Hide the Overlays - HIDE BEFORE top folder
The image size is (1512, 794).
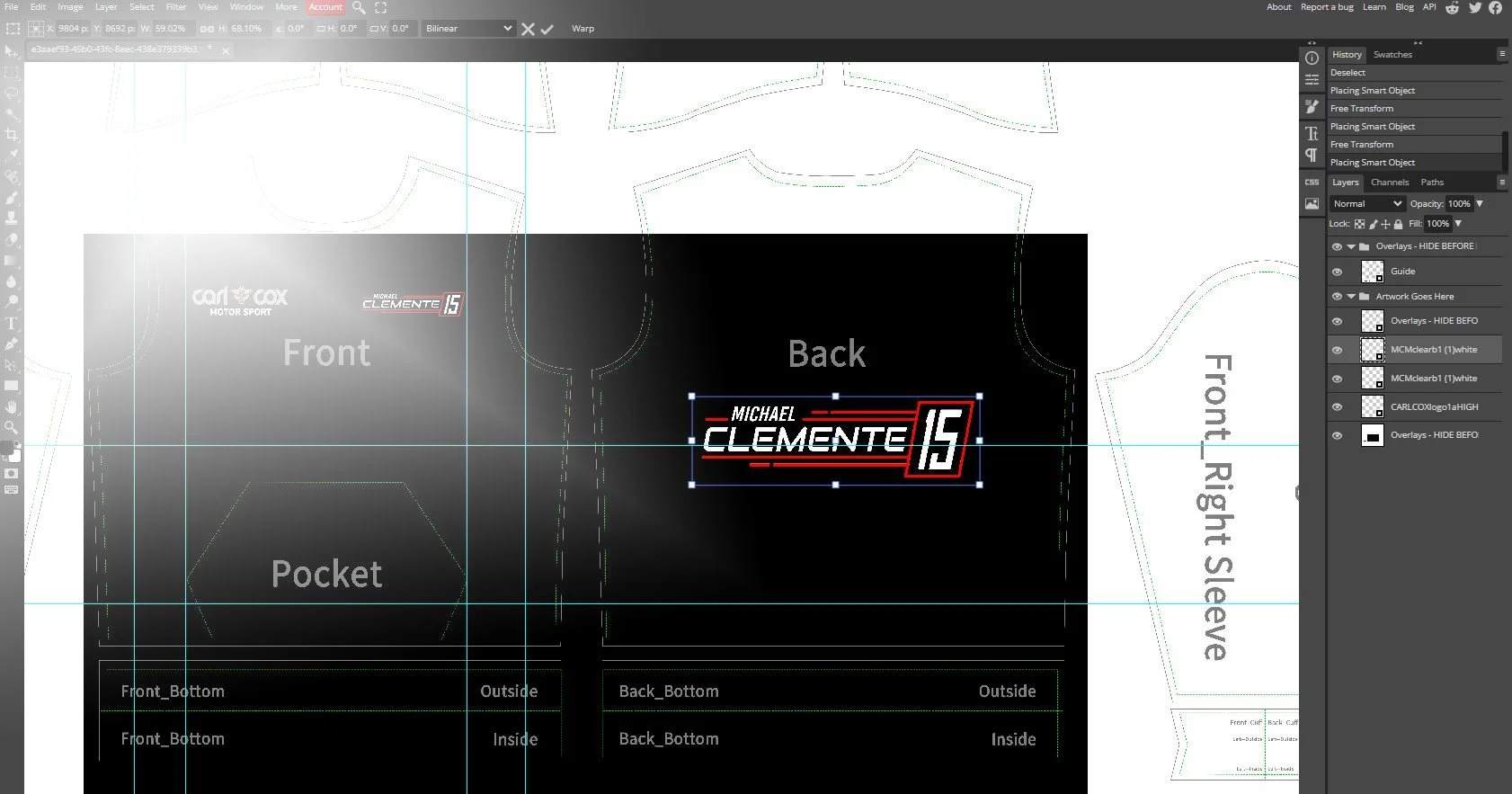coord(1337,246)
